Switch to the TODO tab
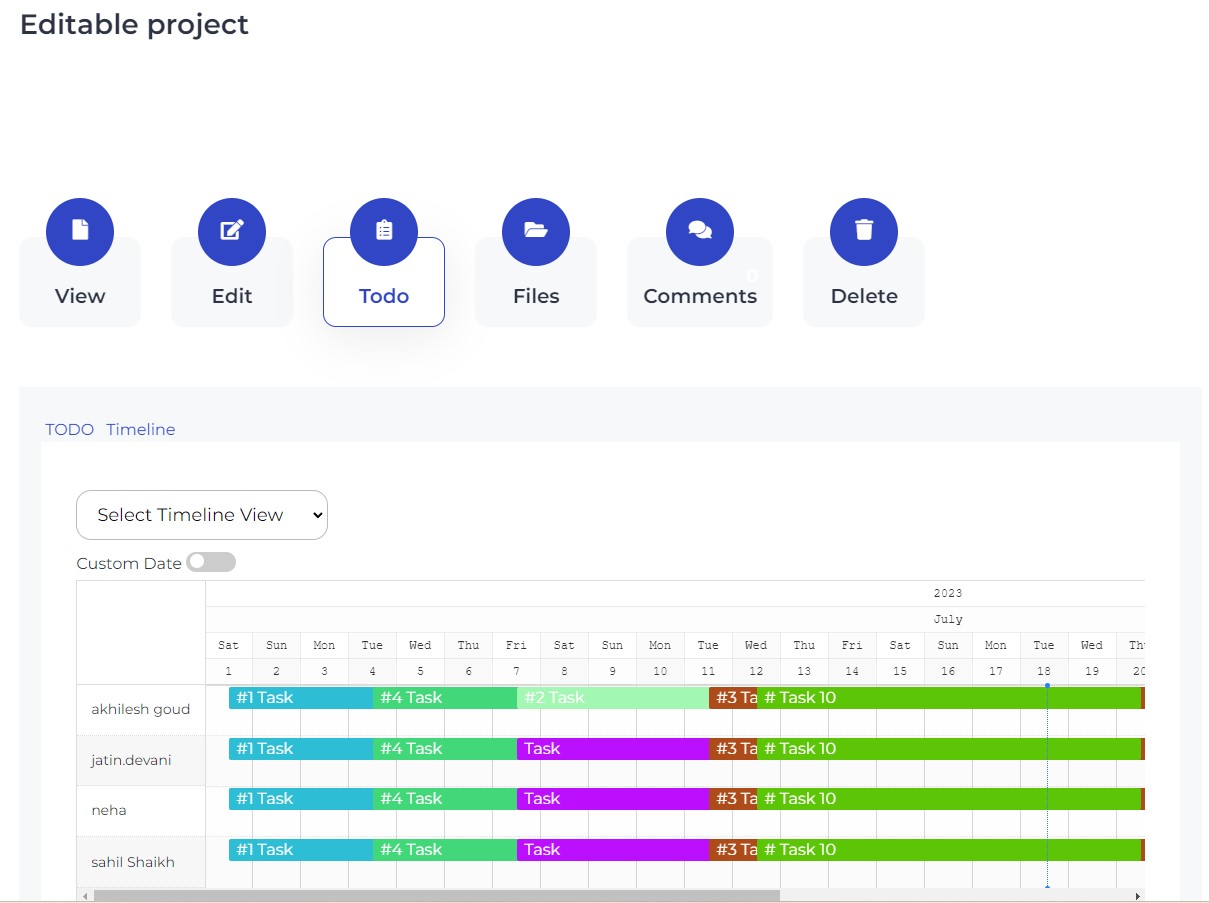The image size is (1209, 903). (70, 429)
